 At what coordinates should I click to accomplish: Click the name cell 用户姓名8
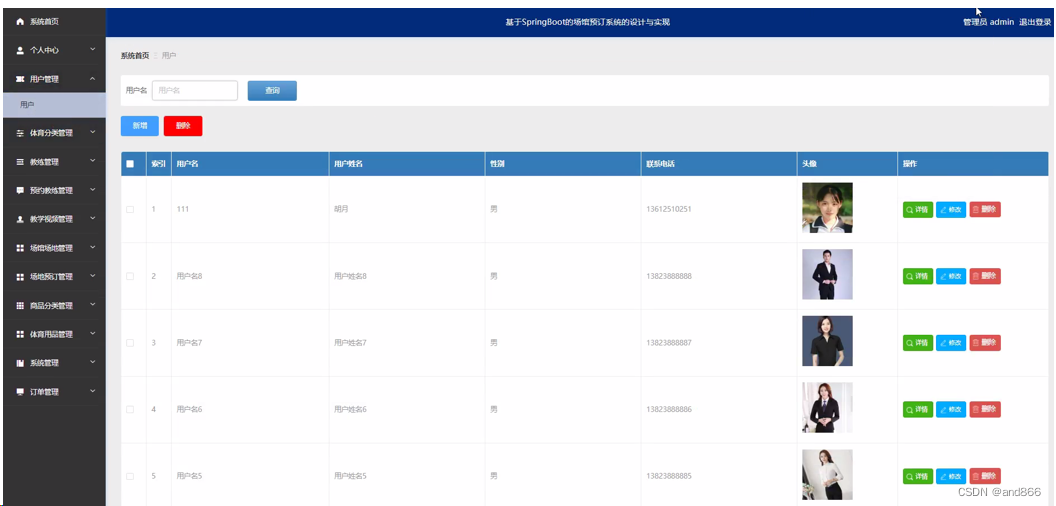coord(350,276)
